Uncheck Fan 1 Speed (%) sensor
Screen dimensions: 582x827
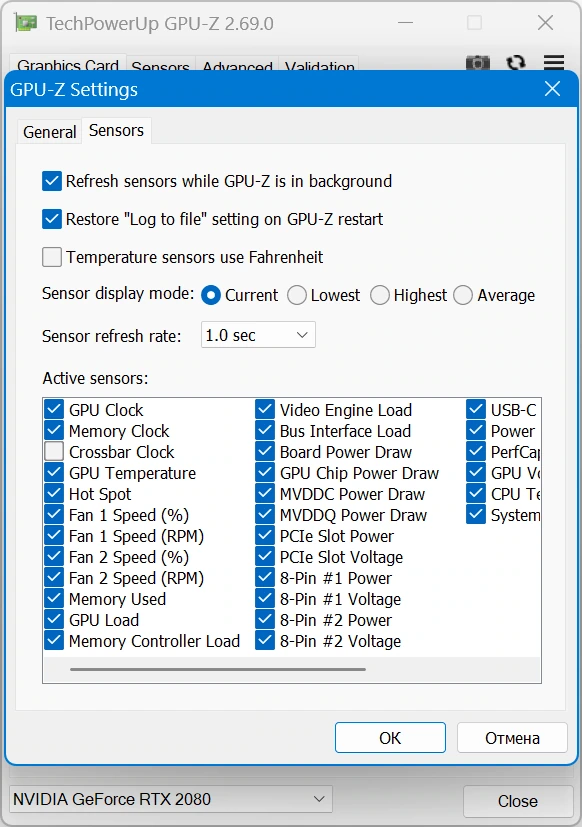pos(54,515)
